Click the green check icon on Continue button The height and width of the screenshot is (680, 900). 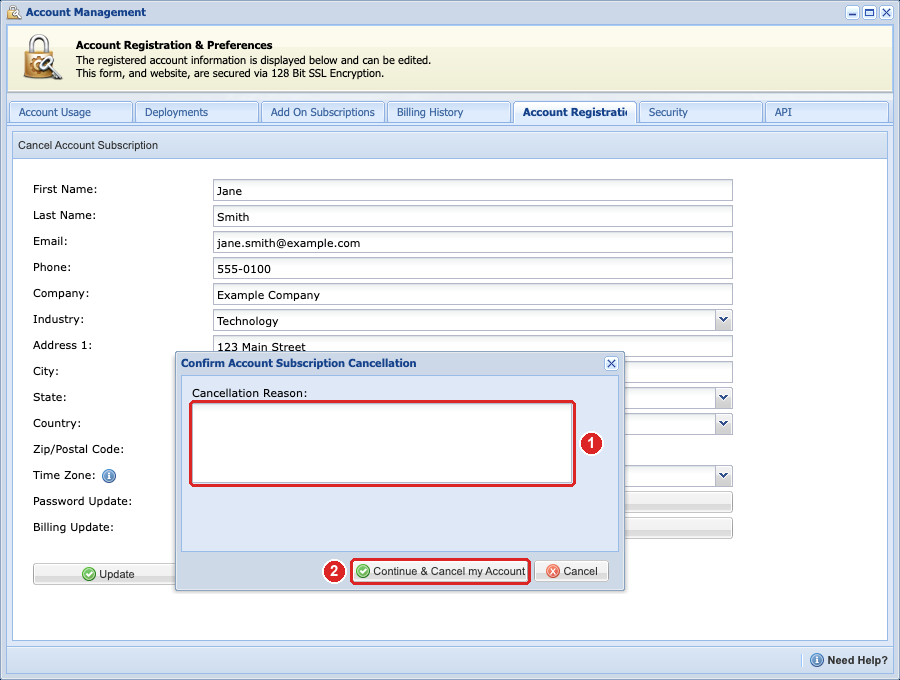[363, 571]
